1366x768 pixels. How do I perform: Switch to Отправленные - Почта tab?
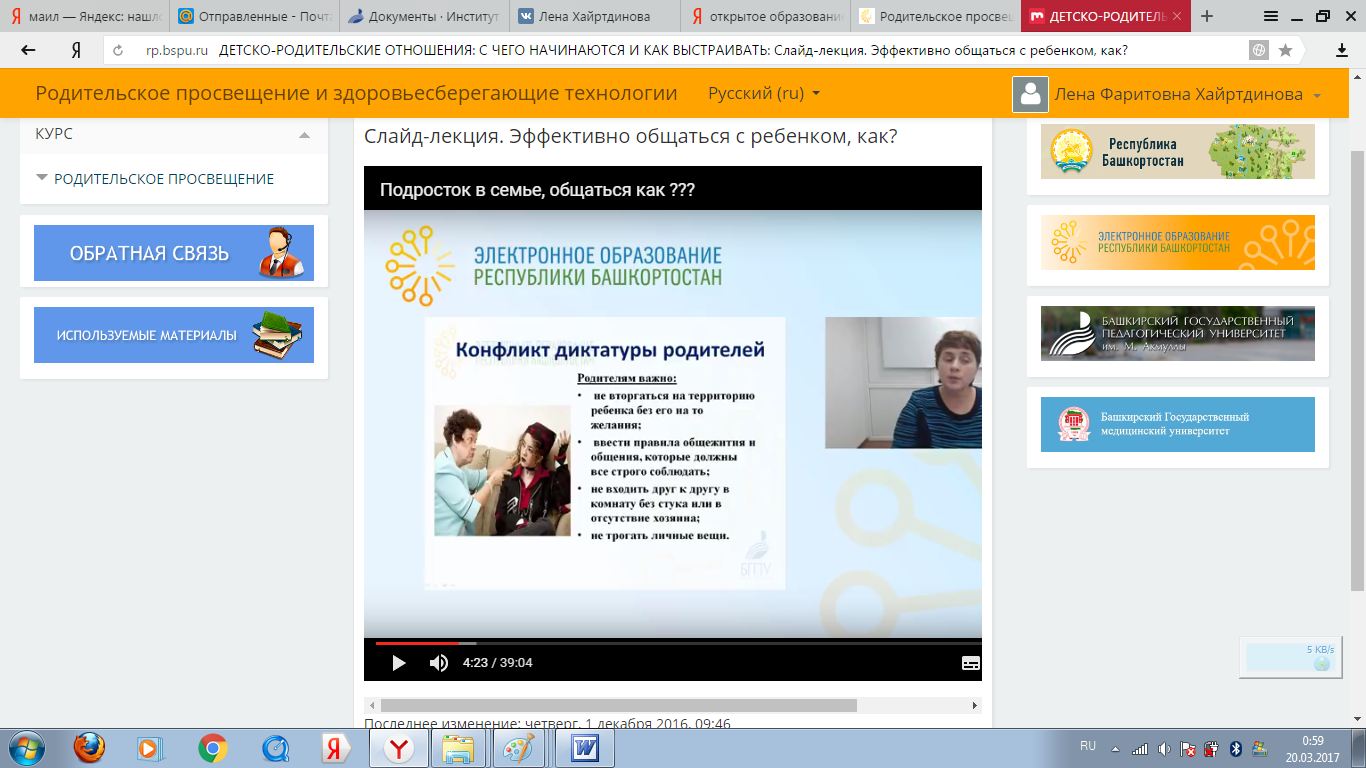254,16
